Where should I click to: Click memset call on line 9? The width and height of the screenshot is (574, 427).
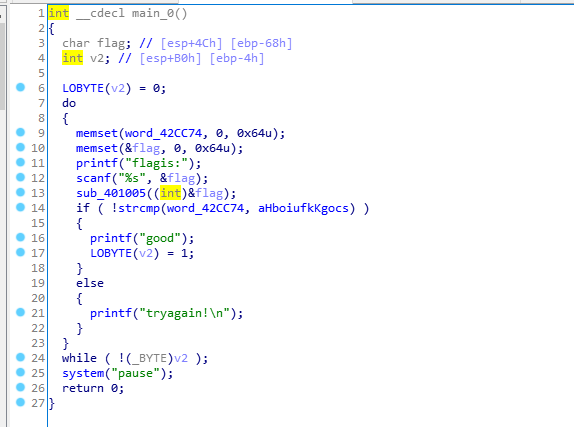97,133
